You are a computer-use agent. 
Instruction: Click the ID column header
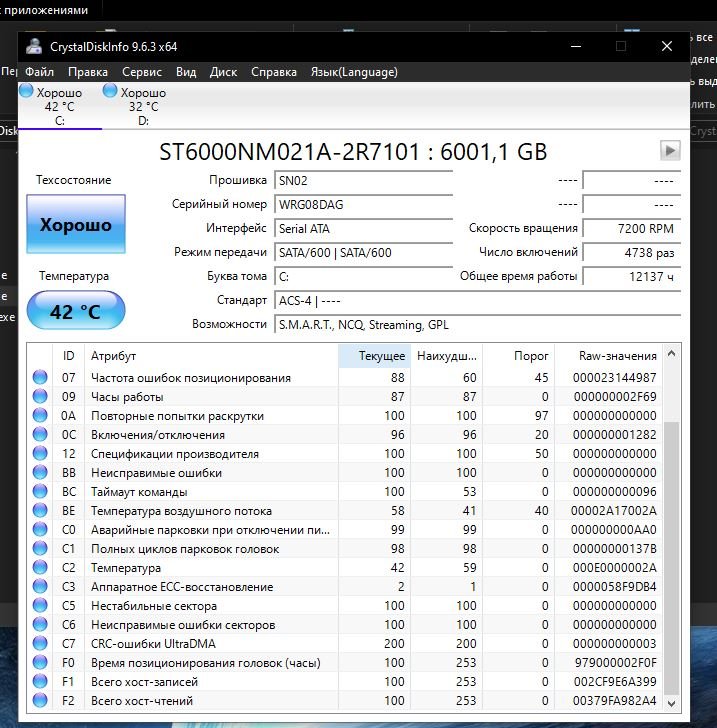(68, 356)
